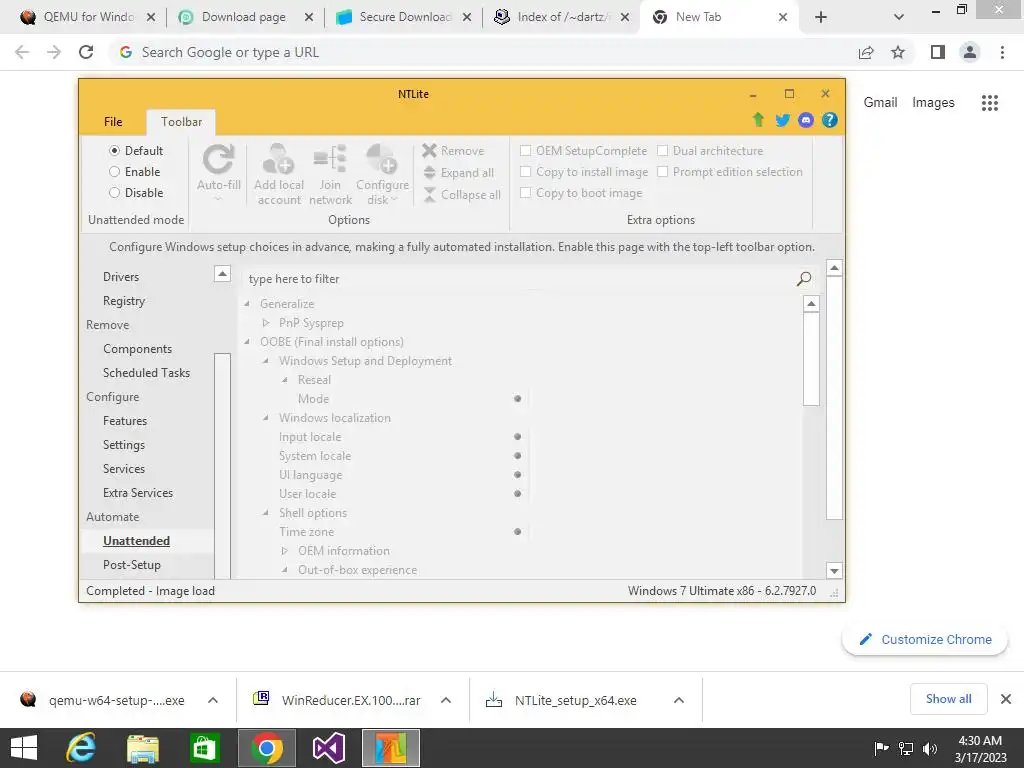
Task: Click the NTLite taskbar icon
Action: click(x=391, y=748)
